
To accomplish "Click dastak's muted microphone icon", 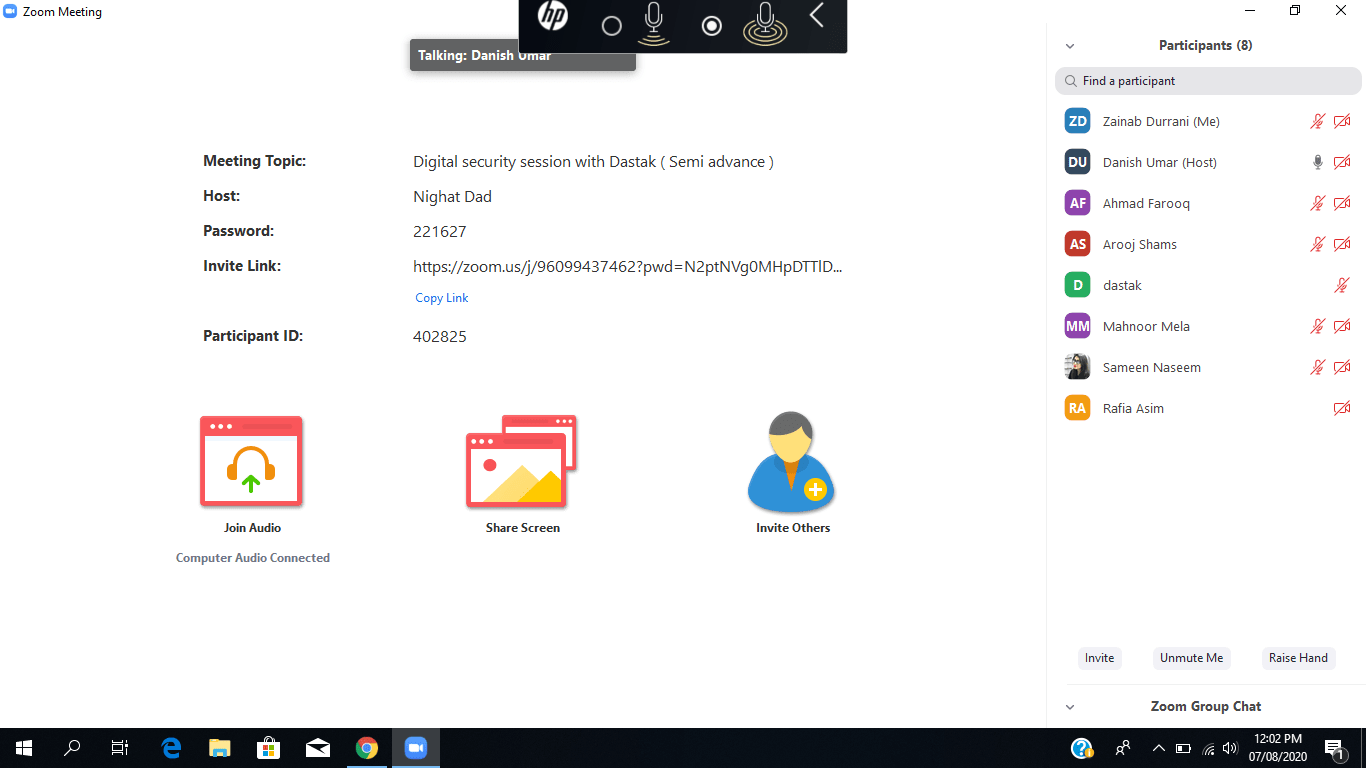I will click(x=1342, y=285).
